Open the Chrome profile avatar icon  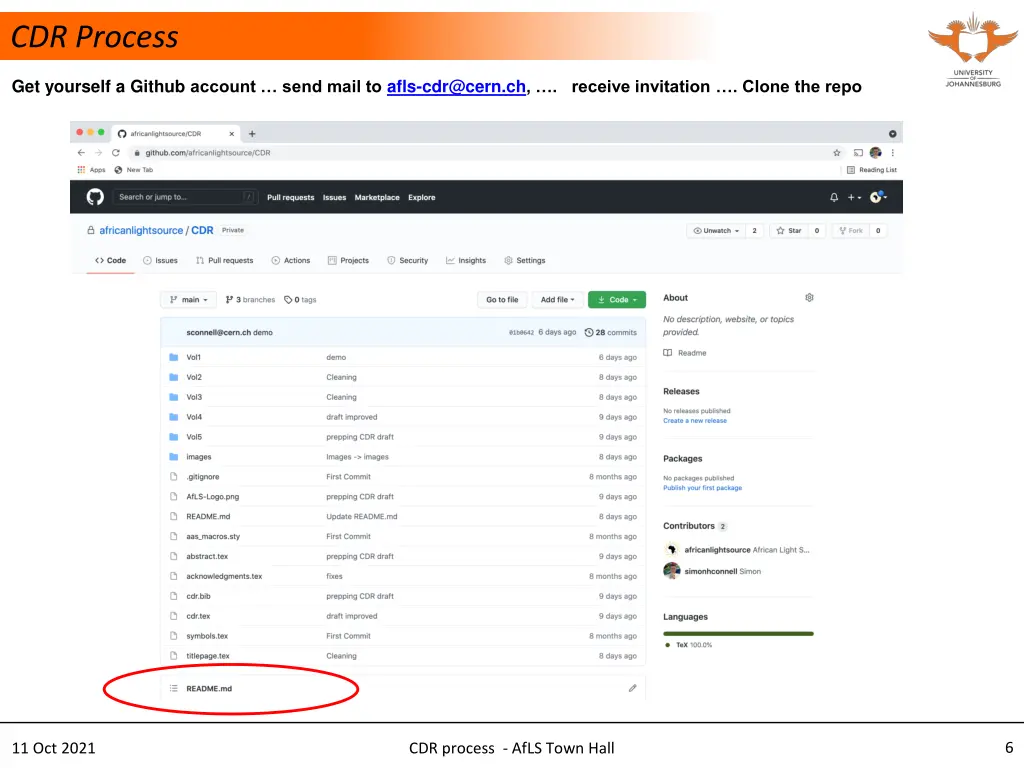coord(876,153)
